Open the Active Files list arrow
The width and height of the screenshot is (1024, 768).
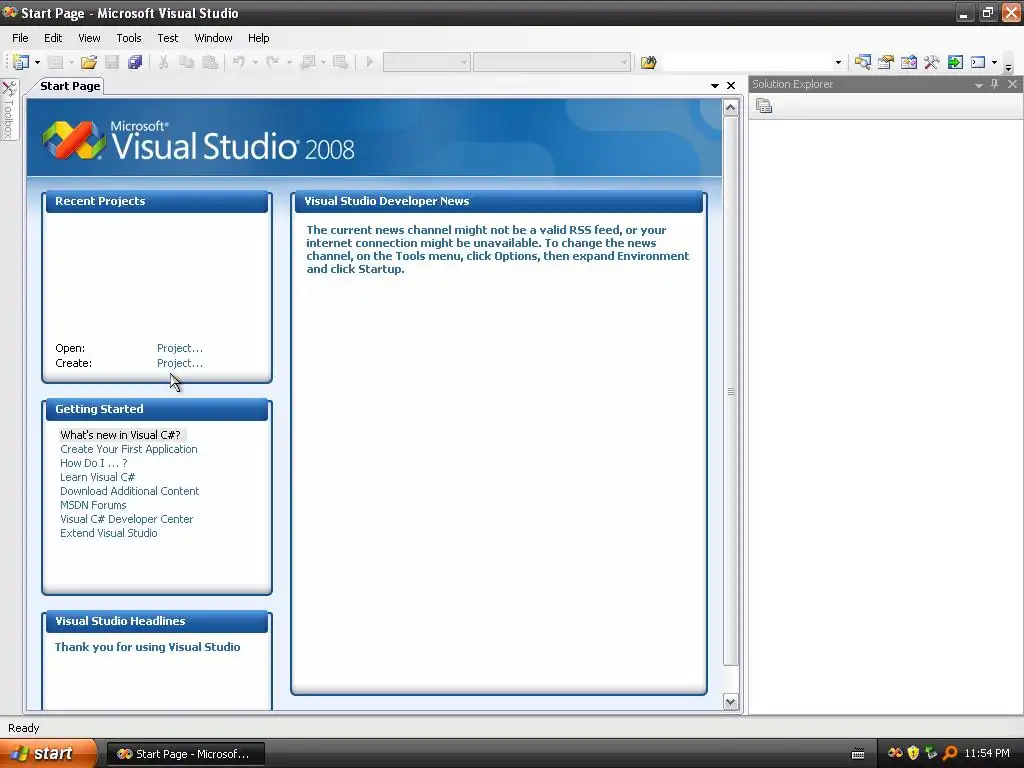click(x=714, y=86)
